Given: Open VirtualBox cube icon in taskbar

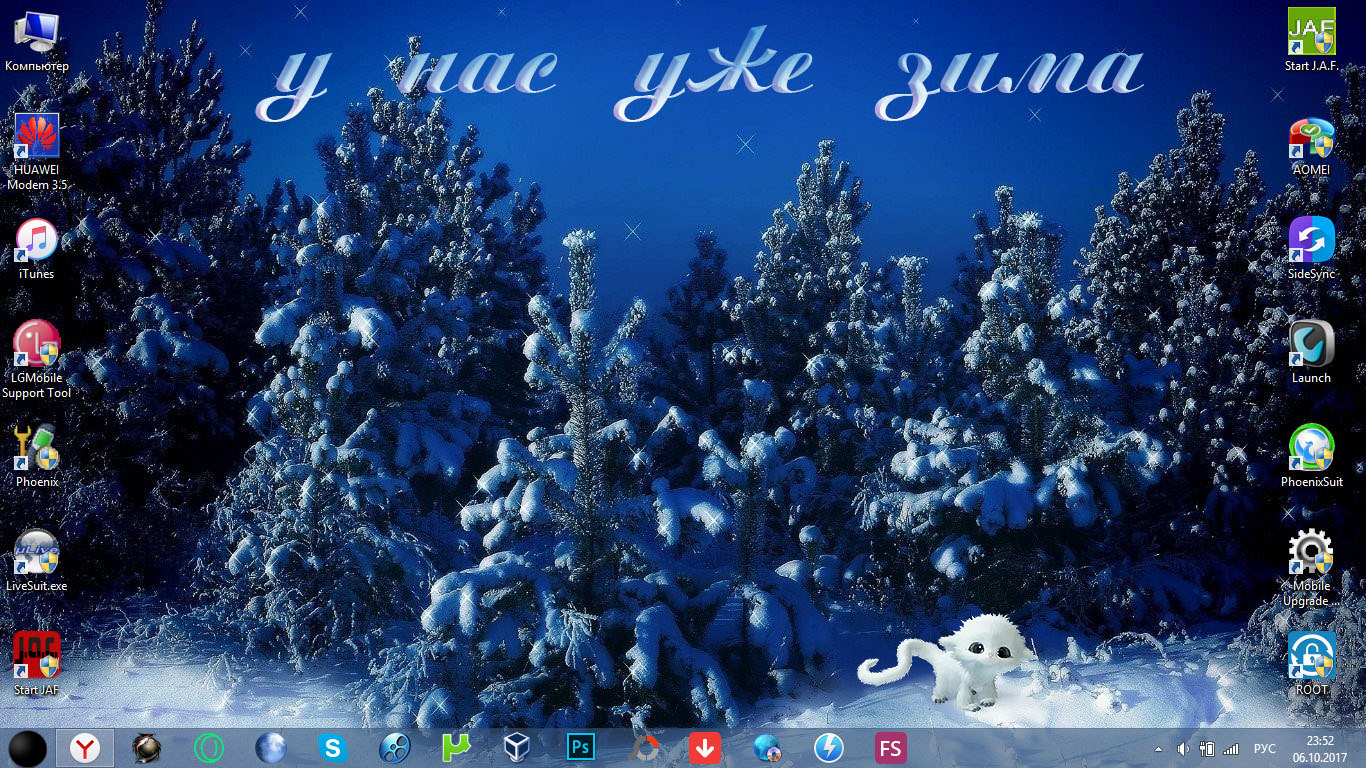Looking at the screenshot, I should pyautogui.click(x=517, y=748).
